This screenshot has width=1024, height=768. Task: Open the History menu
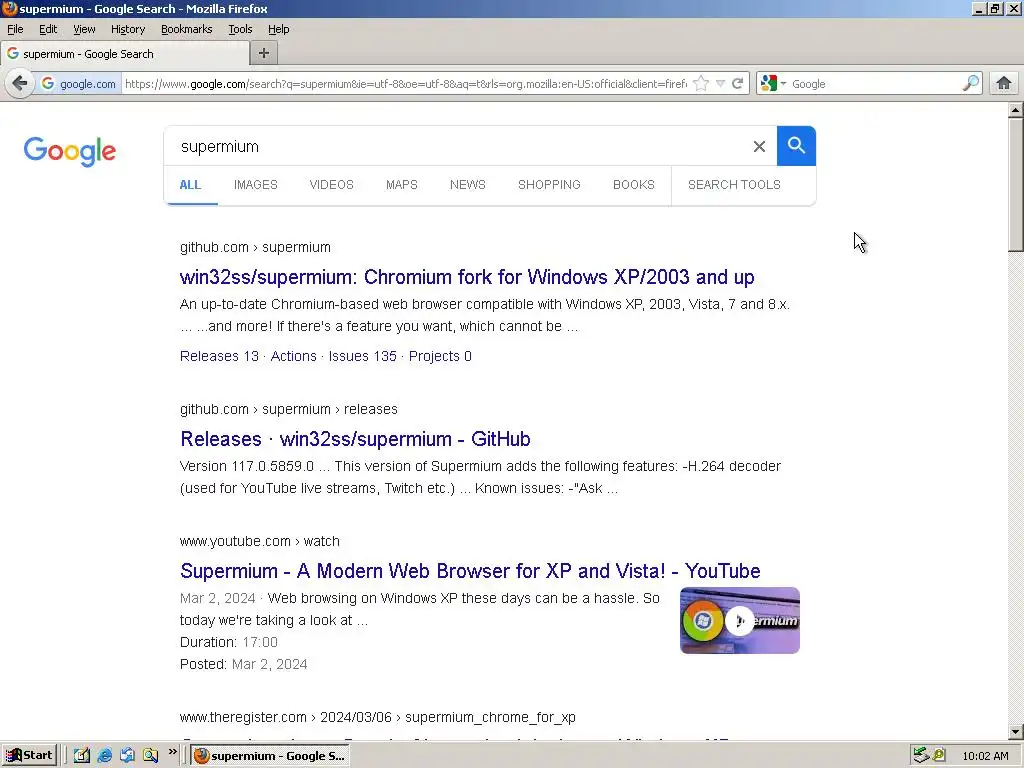(x=127, y=29)
